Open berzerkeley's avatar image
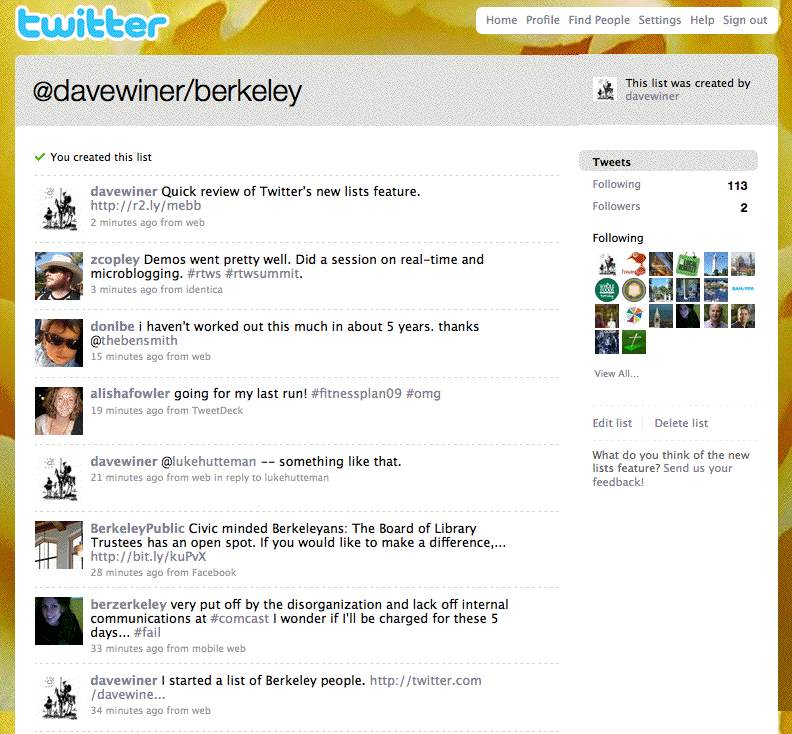 (x=59, y=621)
